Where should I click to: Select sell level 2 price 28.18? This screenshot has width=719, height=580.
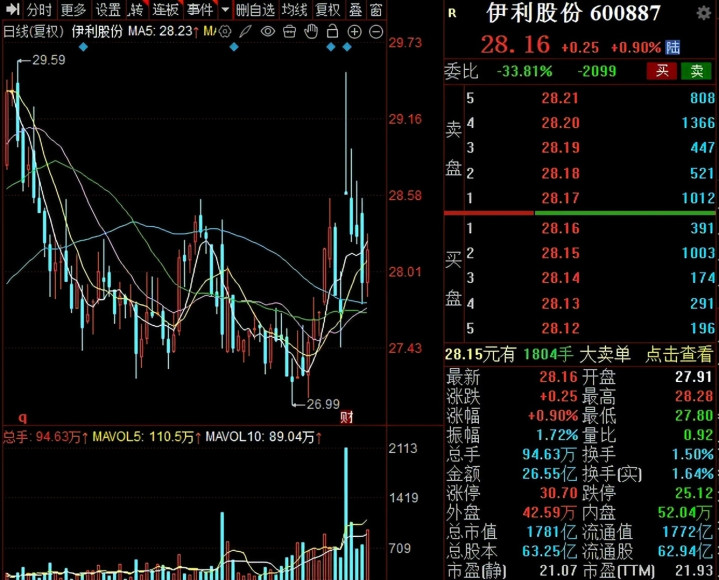tap(560, 173)
